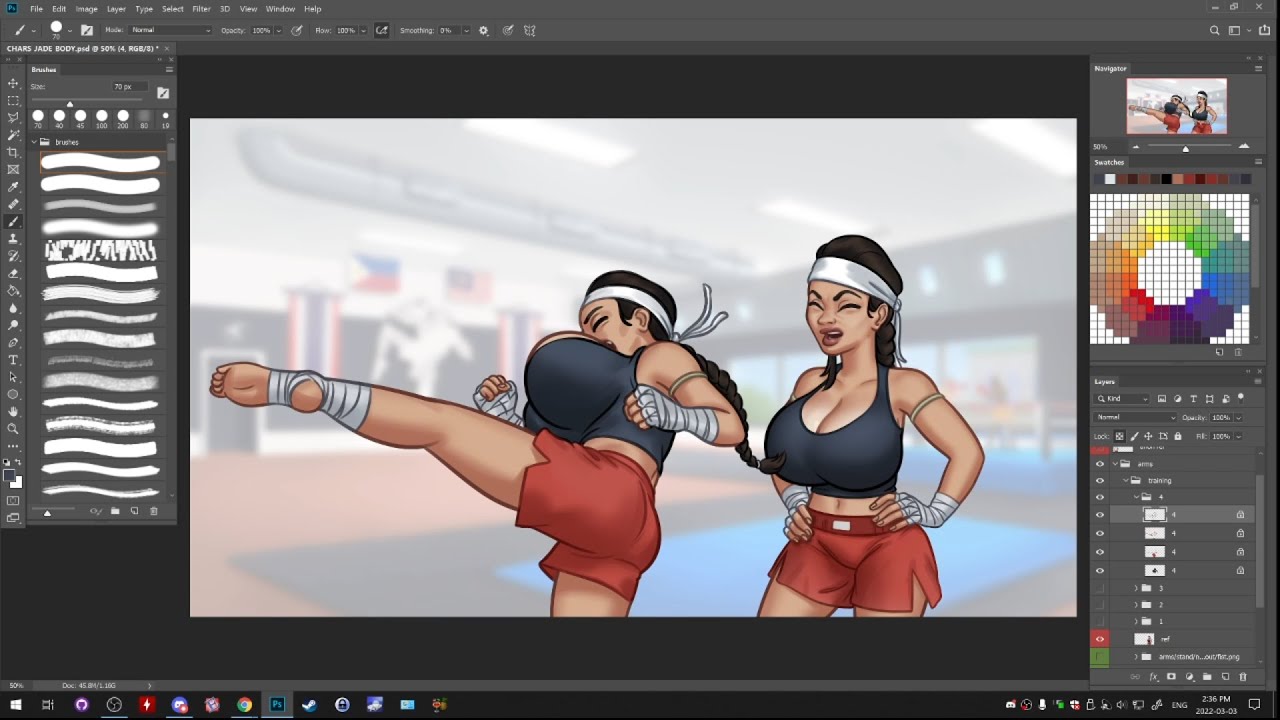Click Add a layer style fx icon
Image resolution: width=1280 pixels, height=720 pixels.
pyautogui.click(x=1153, y=677)
